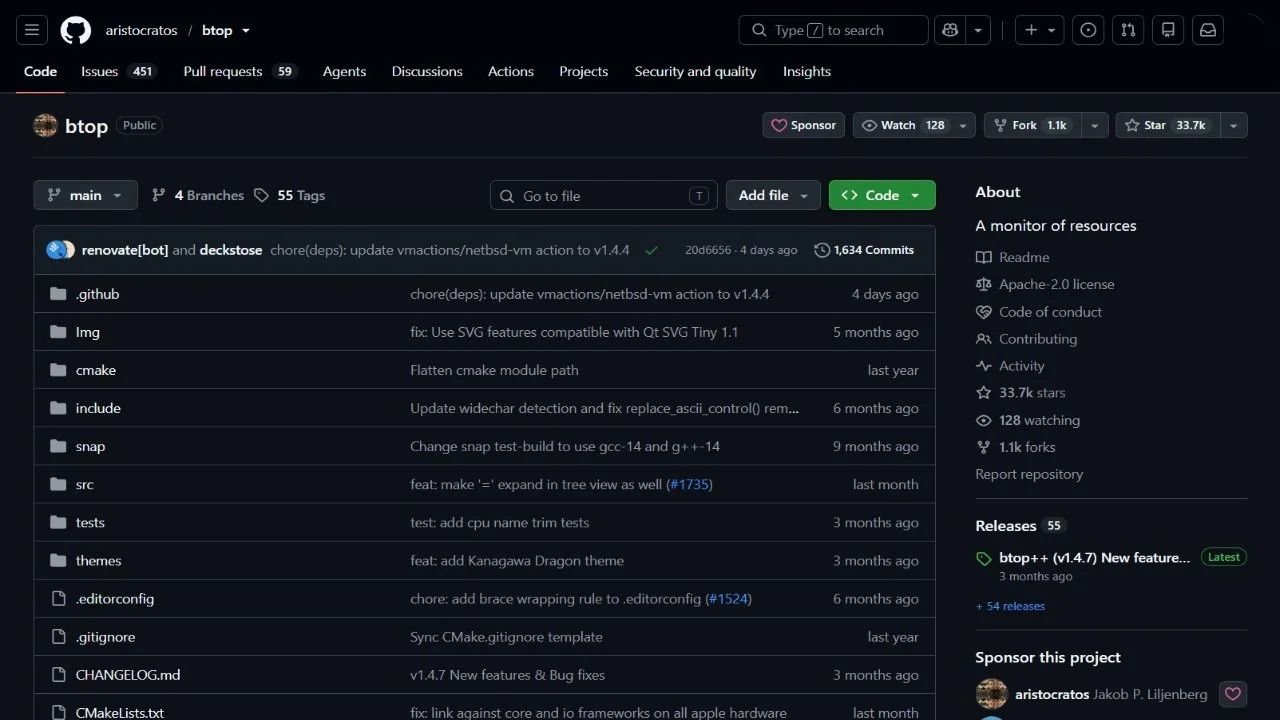
Task: Expand the Fork options caret
Action: [1096, 125]
